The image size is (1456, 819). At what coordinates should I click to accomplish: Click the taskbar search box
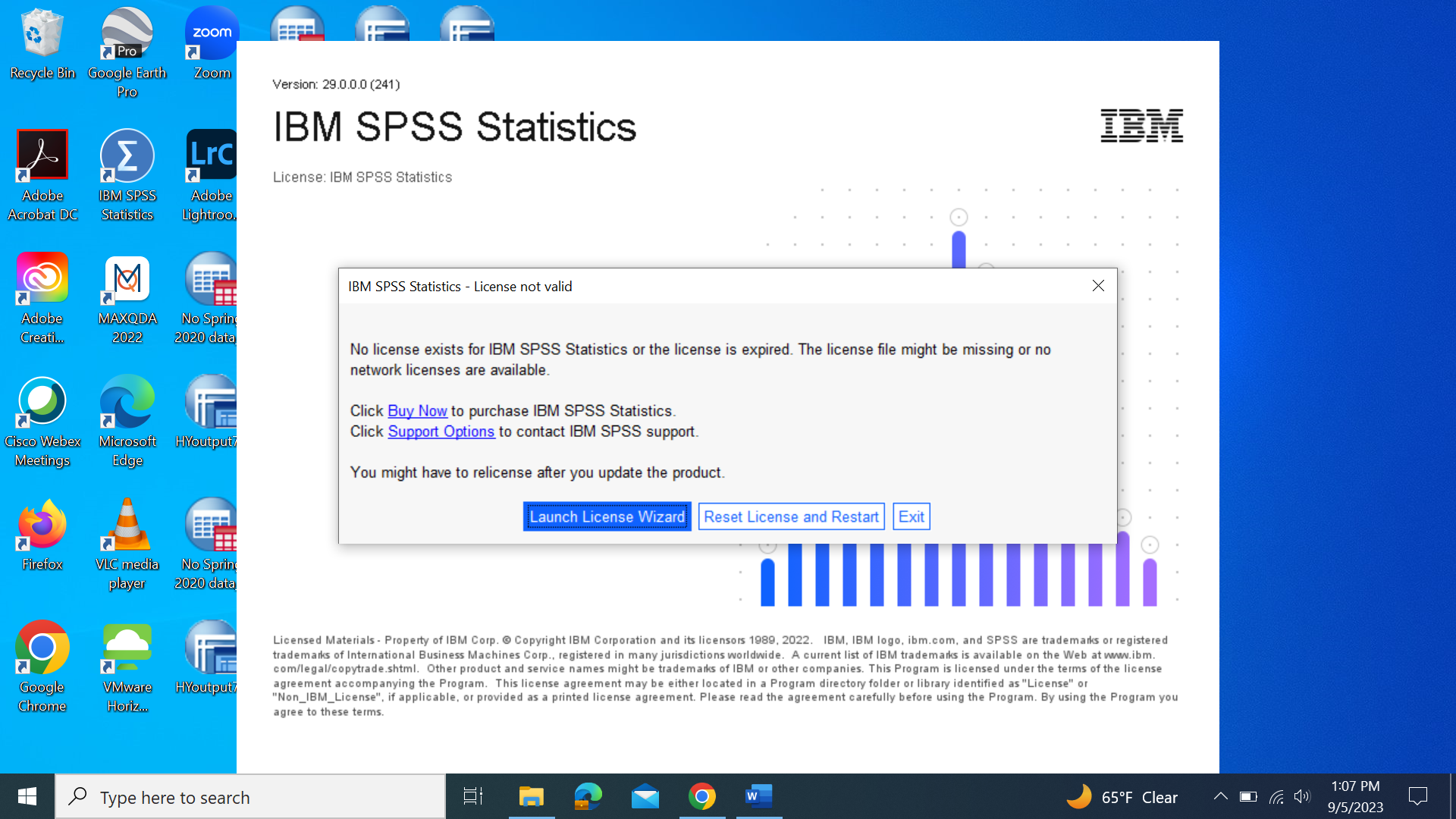pos(250,796)
